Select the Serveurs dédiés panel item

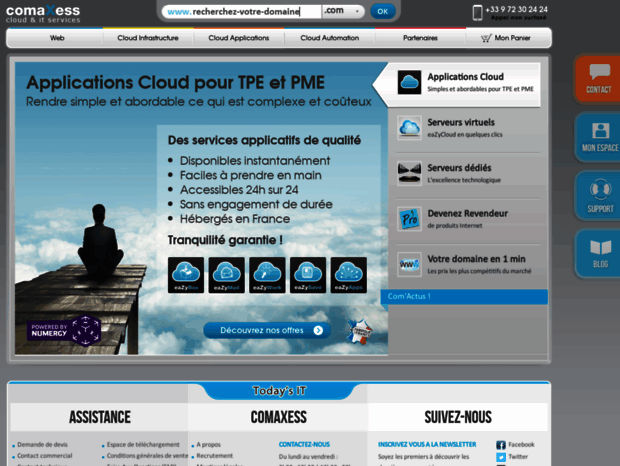click(467, 173)
